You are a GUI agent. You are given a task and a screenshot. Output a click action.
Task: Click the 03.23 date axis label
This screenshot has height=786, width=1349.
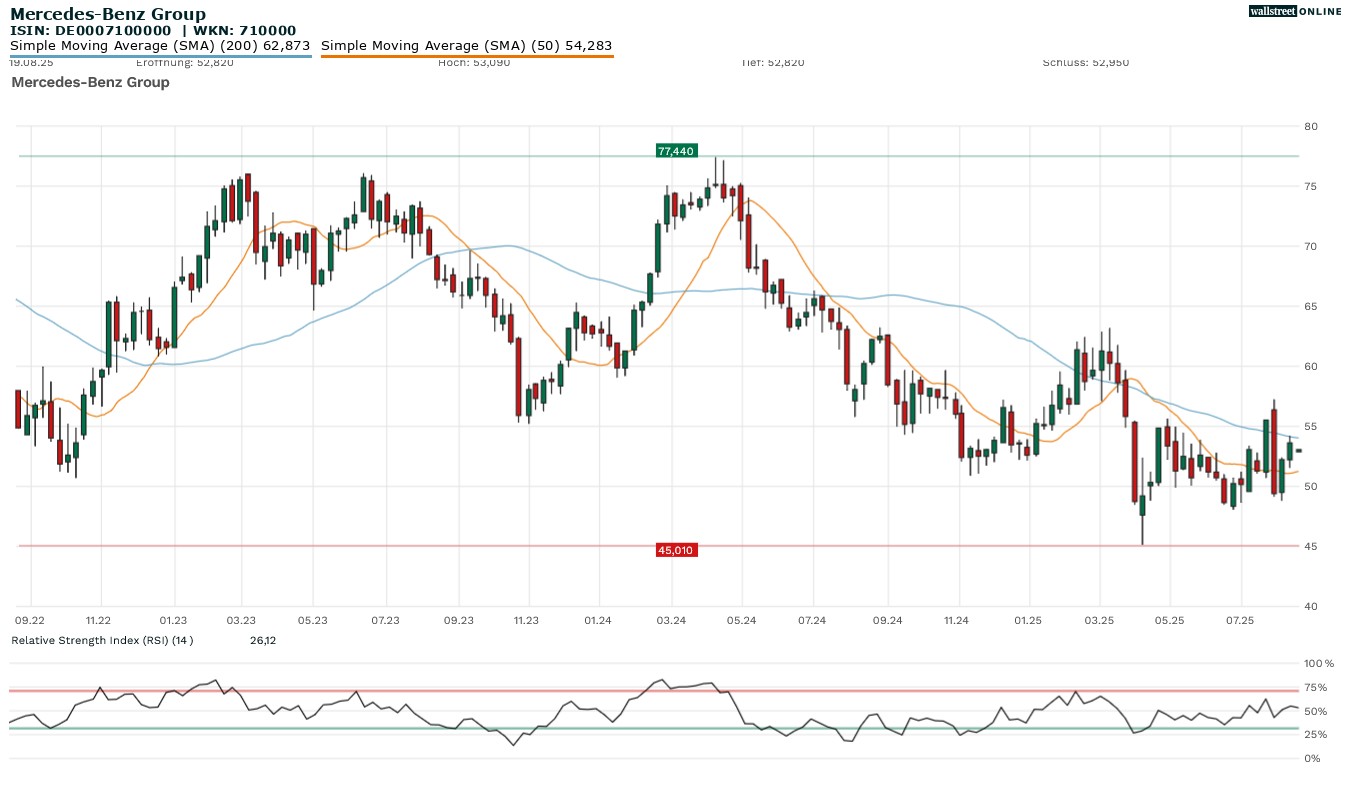click(241, 621)
